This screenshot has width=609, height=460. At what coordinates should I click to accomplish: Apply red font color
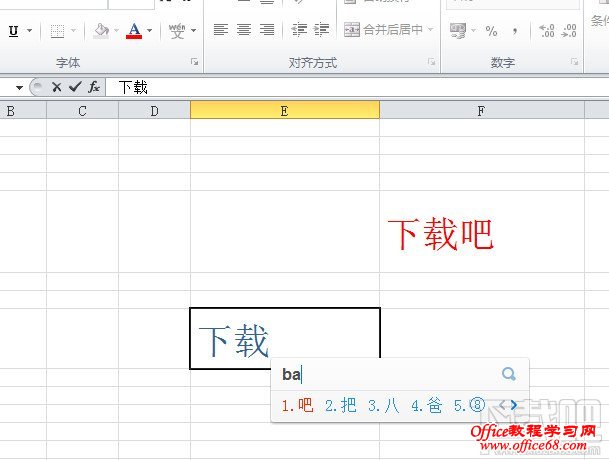pos(134,30)
